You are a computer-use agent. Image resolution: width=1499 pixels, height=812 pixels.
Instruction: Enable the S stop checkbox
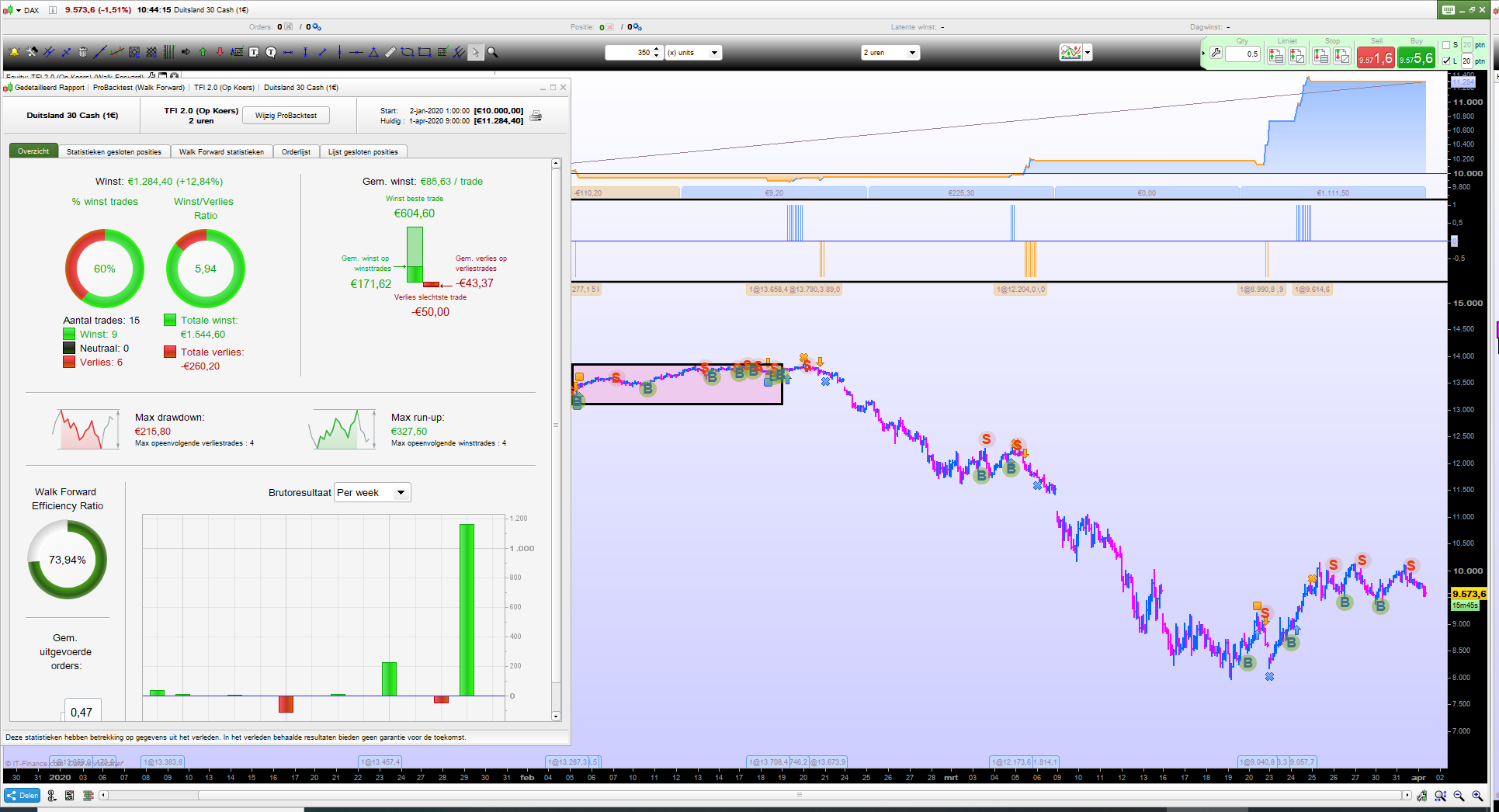point(1446,45)
